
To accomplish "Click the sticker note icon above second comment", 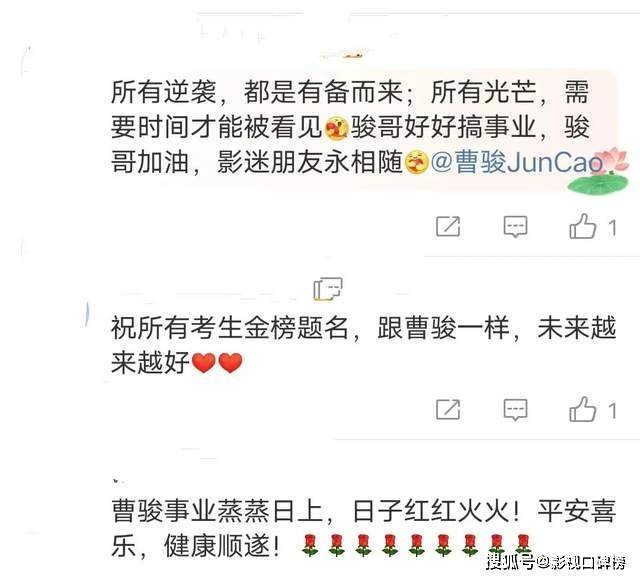I will [x=328, y=289].
